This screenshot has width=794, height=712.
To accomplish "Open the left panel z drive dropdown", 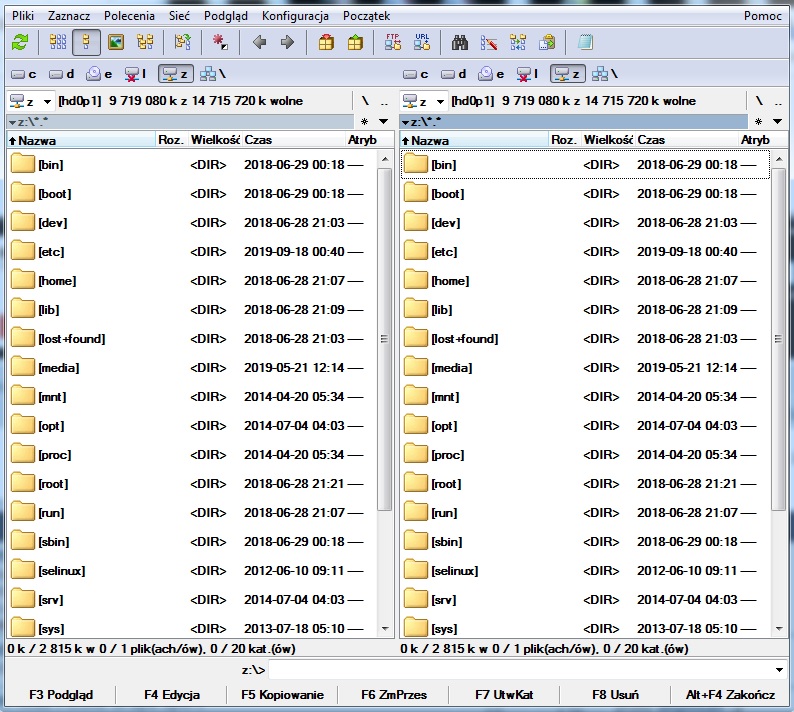I will [31, 101].
